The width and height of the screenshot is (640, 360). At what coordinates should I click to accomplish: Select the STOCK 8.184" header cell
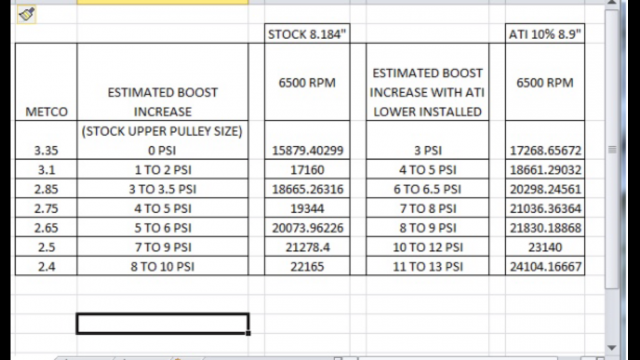point(307,34)
